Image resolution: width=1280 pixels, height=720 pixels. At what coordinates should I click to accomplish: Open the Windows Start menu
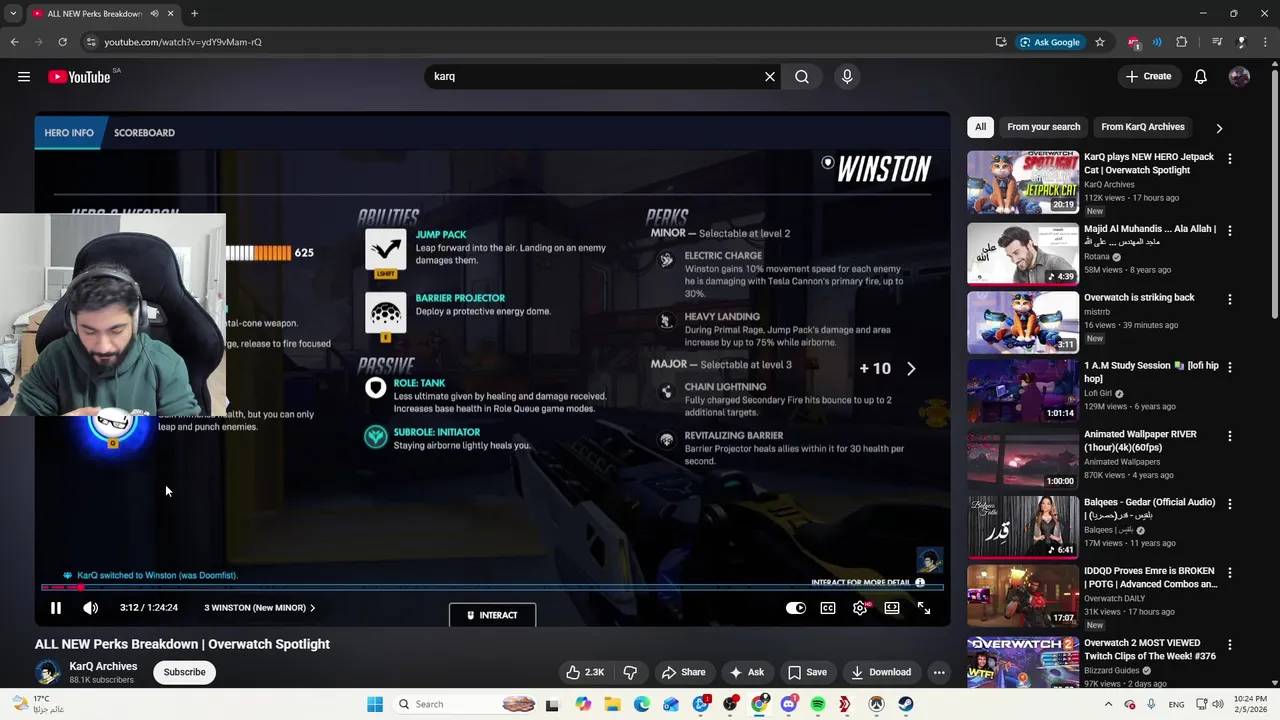pyautogui.click(x=375, y=704)
